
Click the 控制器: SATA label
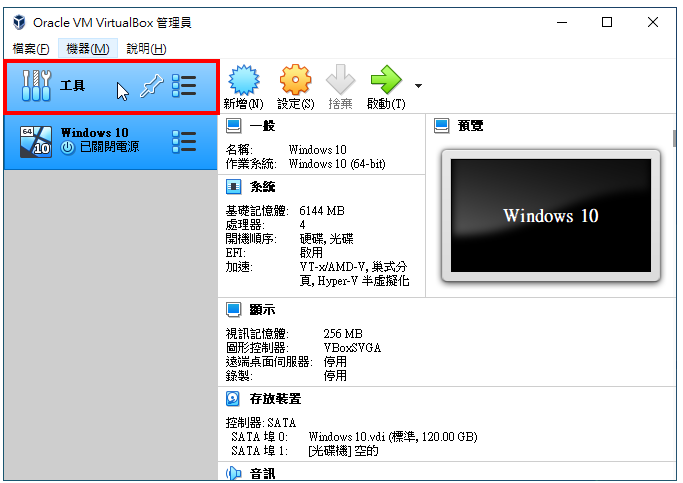click(260, 423)
